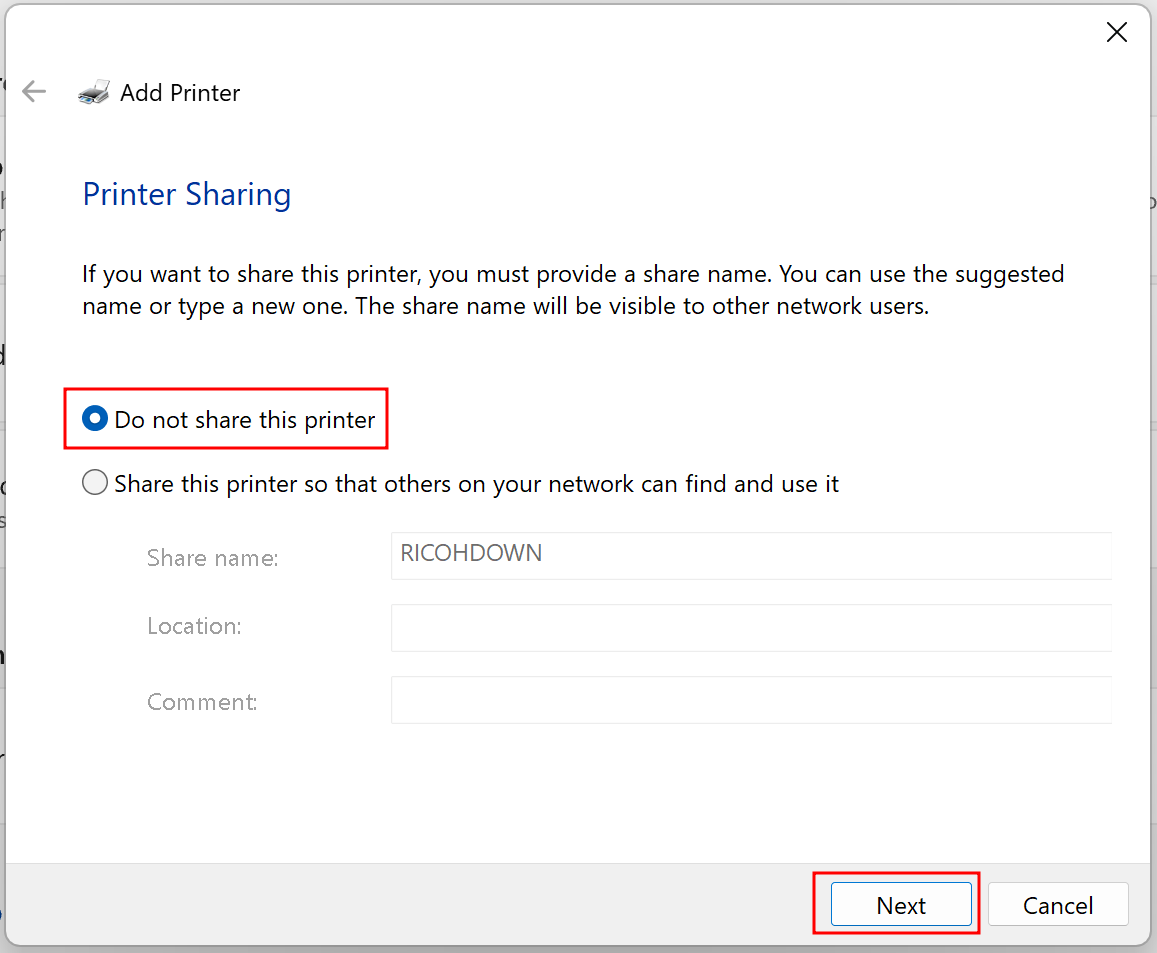
Task: Click the Next button
Action: pos(901,904)
